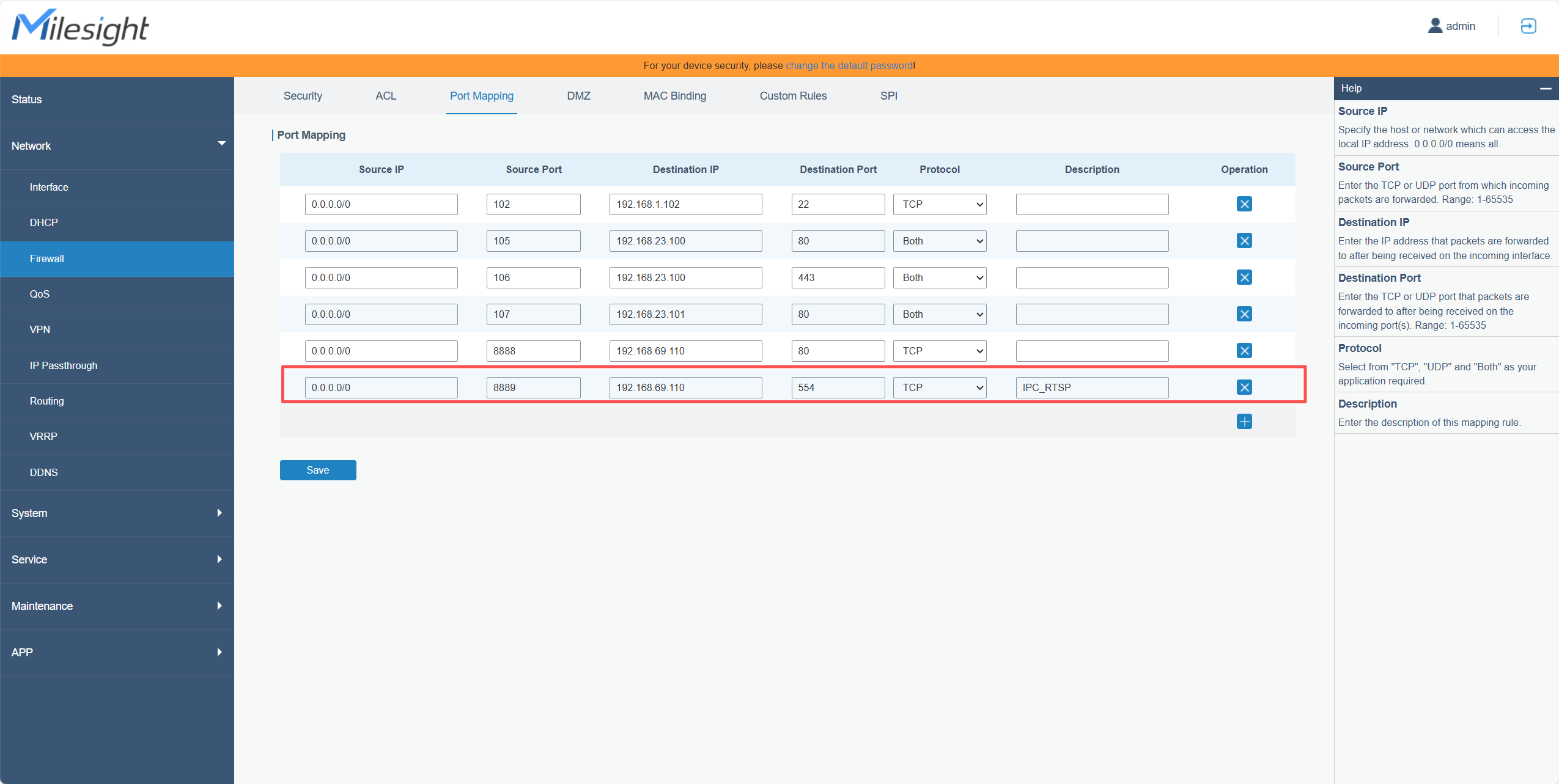The width and height of the screenshot is (1559, 784).
Task: Click the Description field for port 8888
Action: point(1091,351)
